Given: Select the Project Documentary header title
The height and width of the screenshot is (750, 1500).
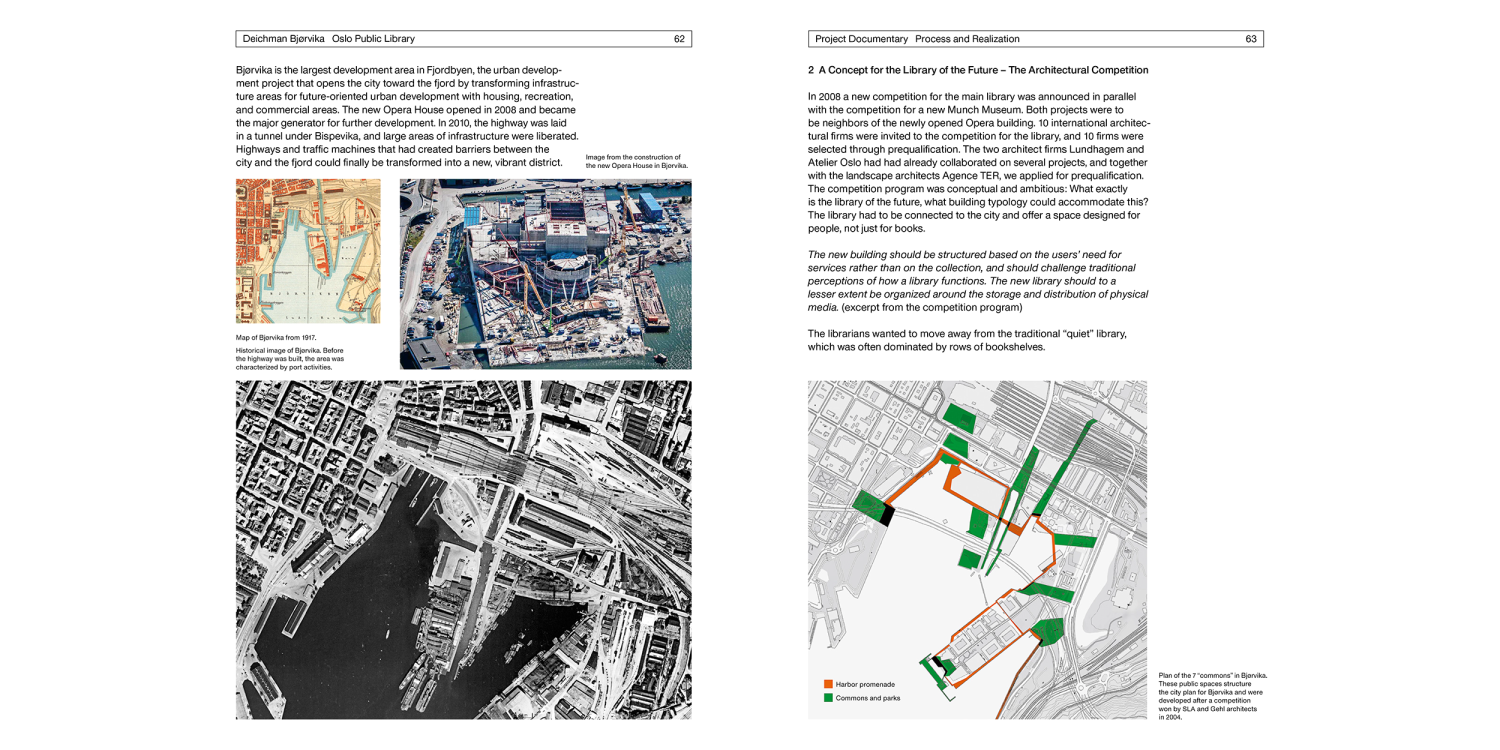Looking at the screenshot, I should point(917,39).
